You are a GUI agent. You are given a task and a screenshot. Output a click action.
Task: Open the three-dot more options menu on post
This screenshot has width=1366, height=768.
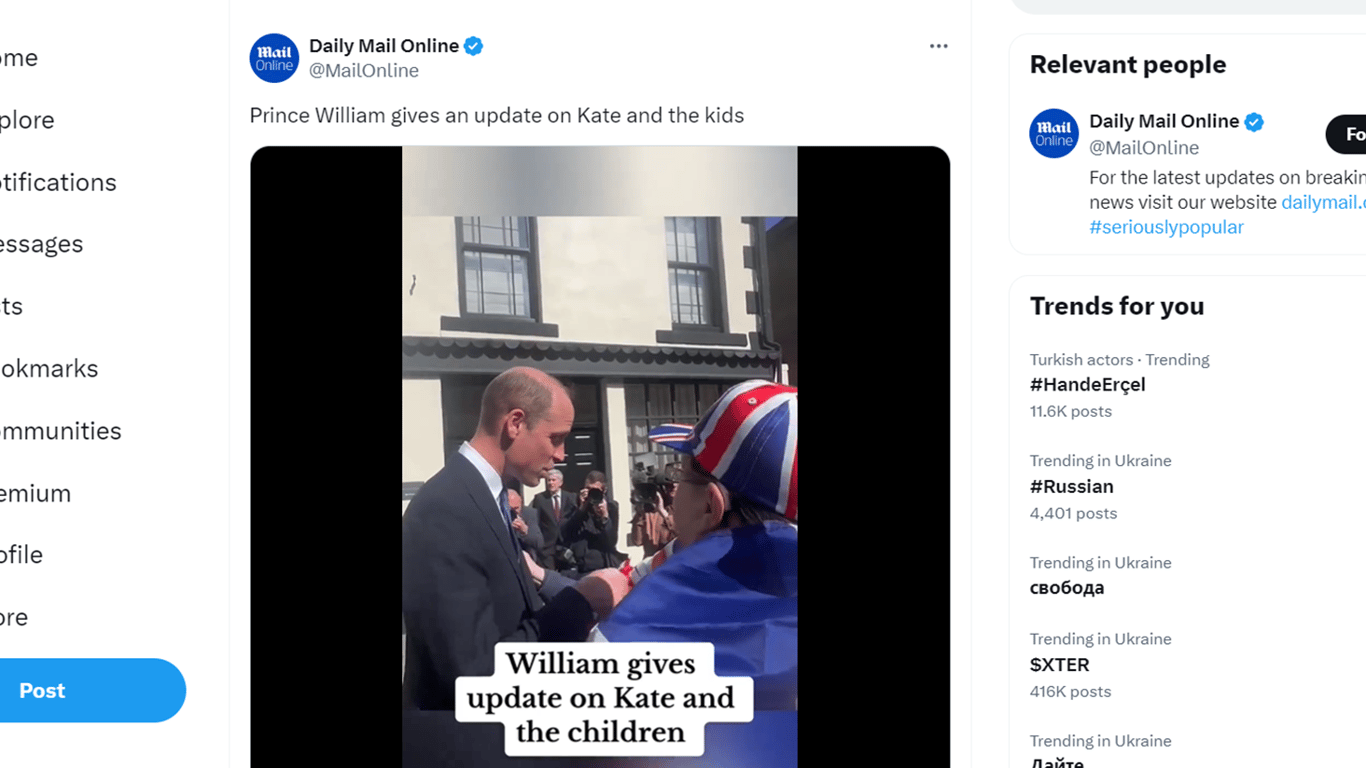[938, 46]
